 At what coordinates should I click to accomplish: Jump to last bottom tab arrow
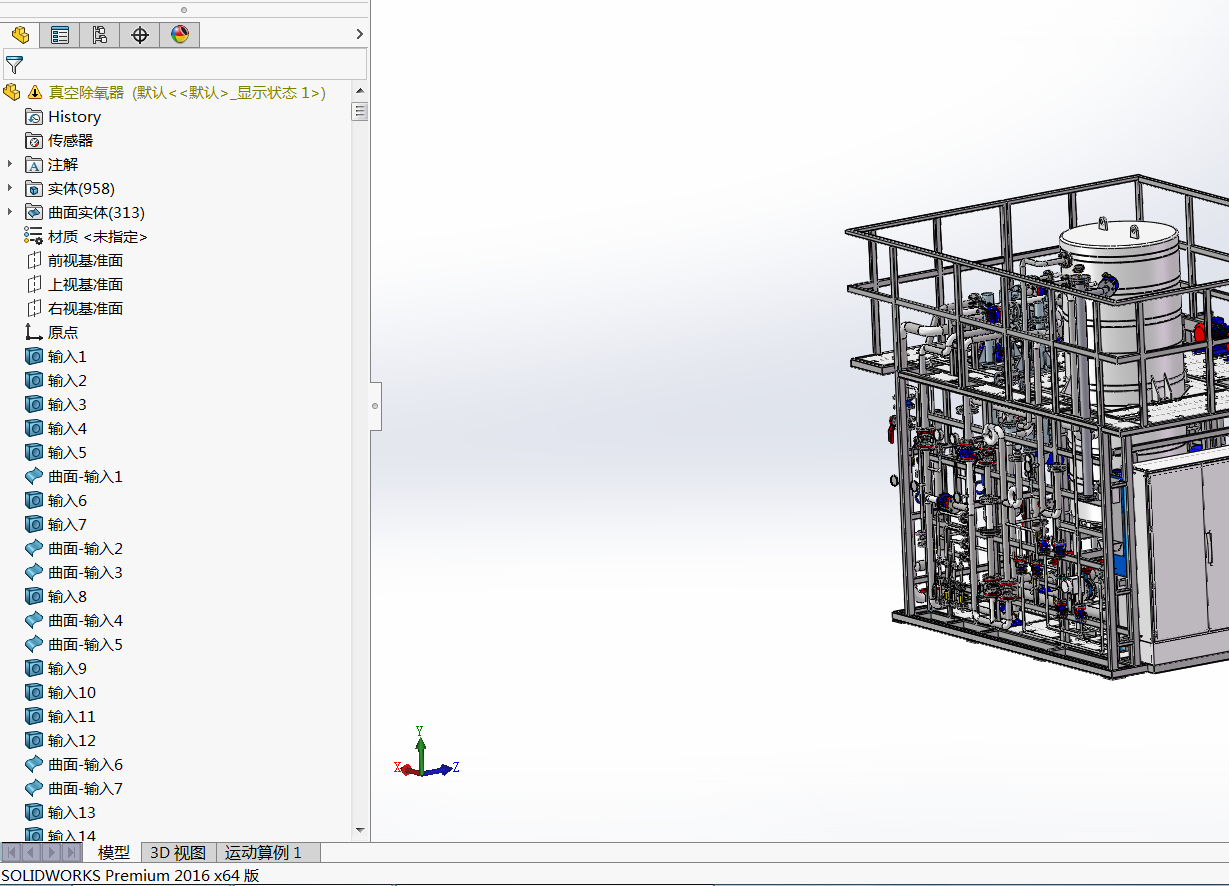[72, 853]
